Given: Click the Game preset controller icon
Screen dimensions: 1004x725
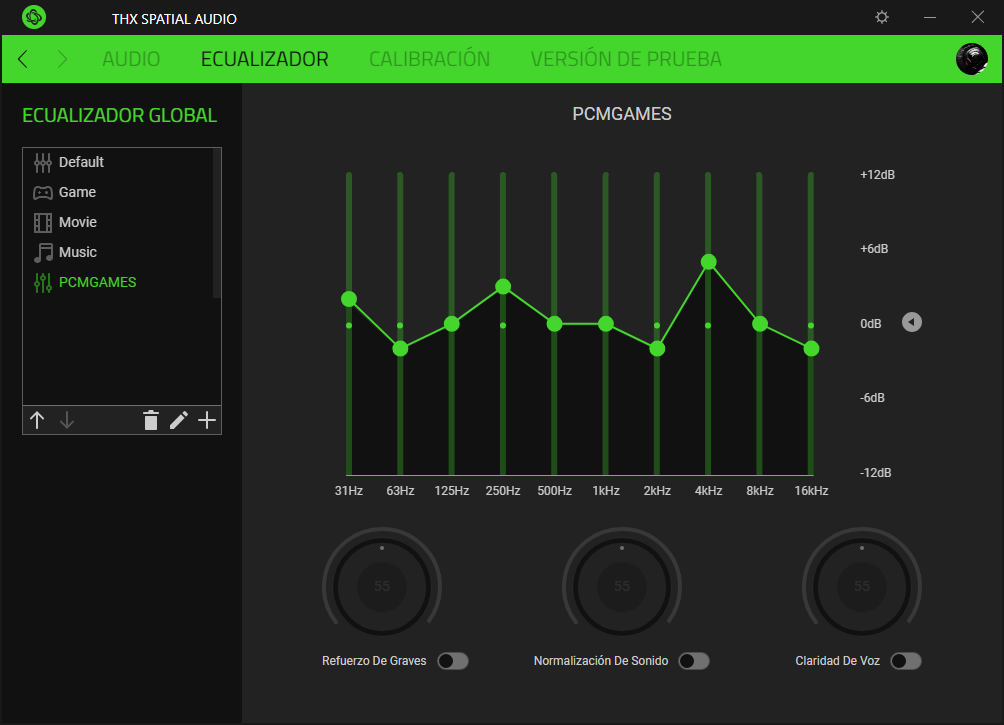Looking at the screenshot, I should tap(43, 193).
